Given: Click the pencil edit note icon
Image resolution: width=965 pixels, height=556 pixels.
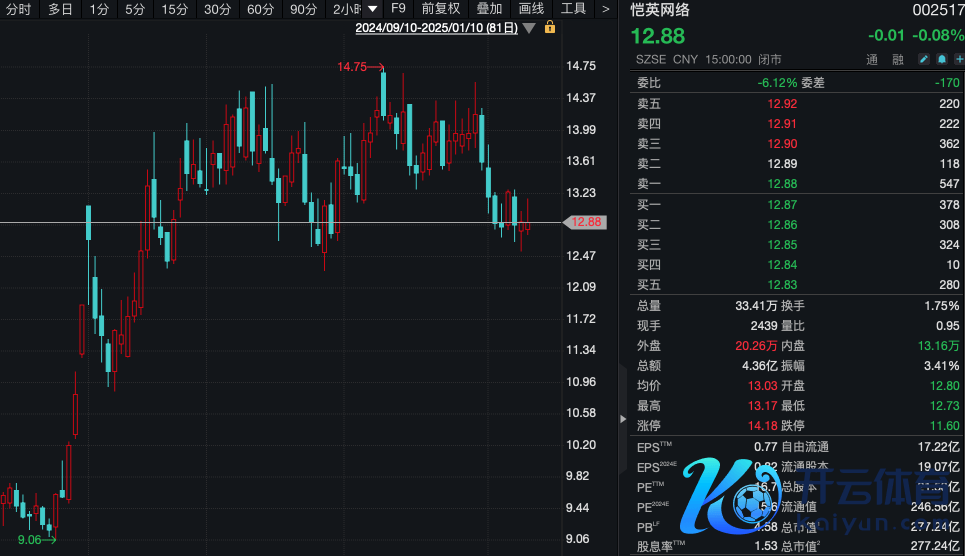Looking at the screenshot, I should tap(924, 60).
